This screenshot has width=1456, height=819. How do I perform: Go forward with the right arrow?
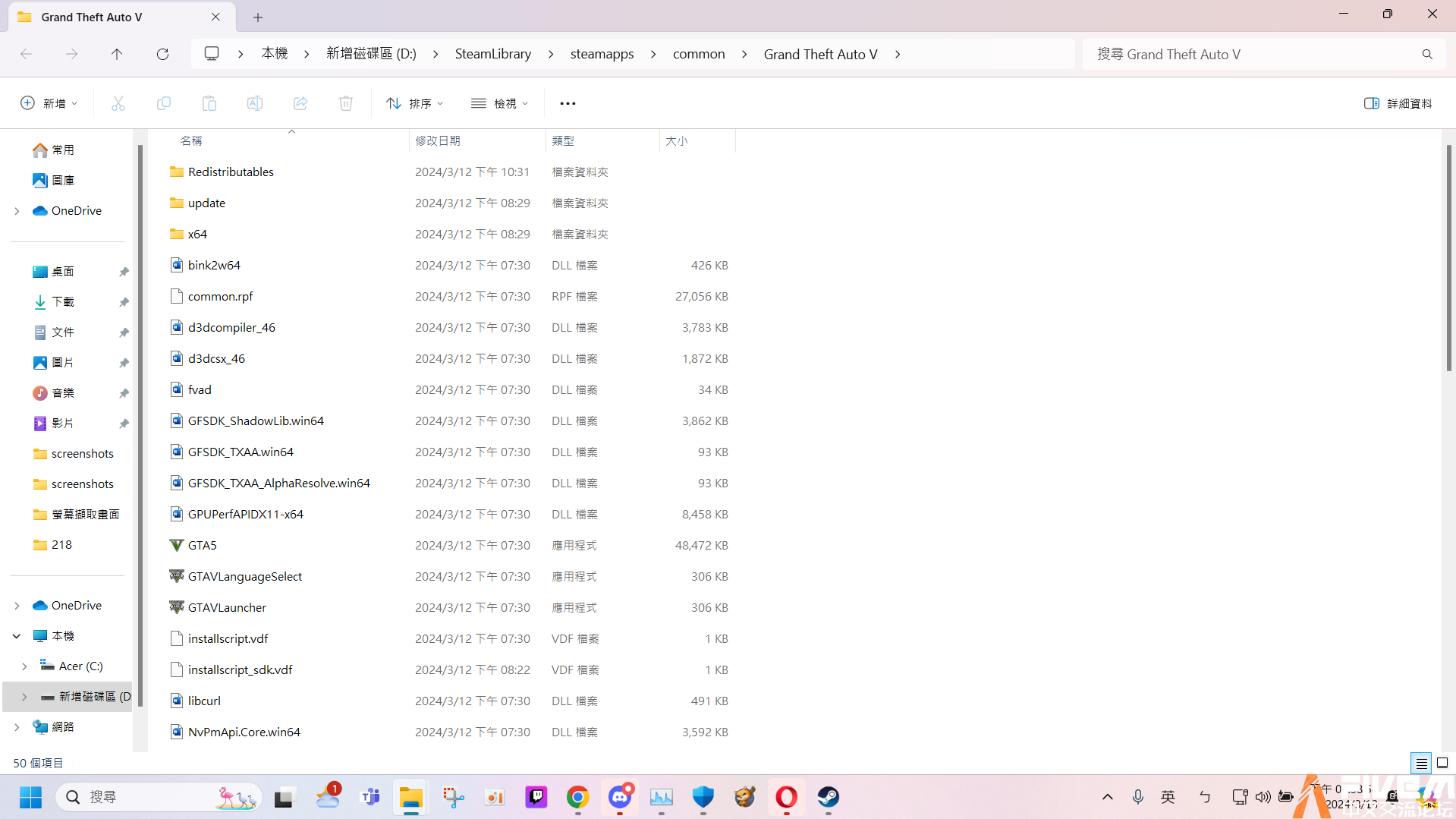tap(71, 54)
